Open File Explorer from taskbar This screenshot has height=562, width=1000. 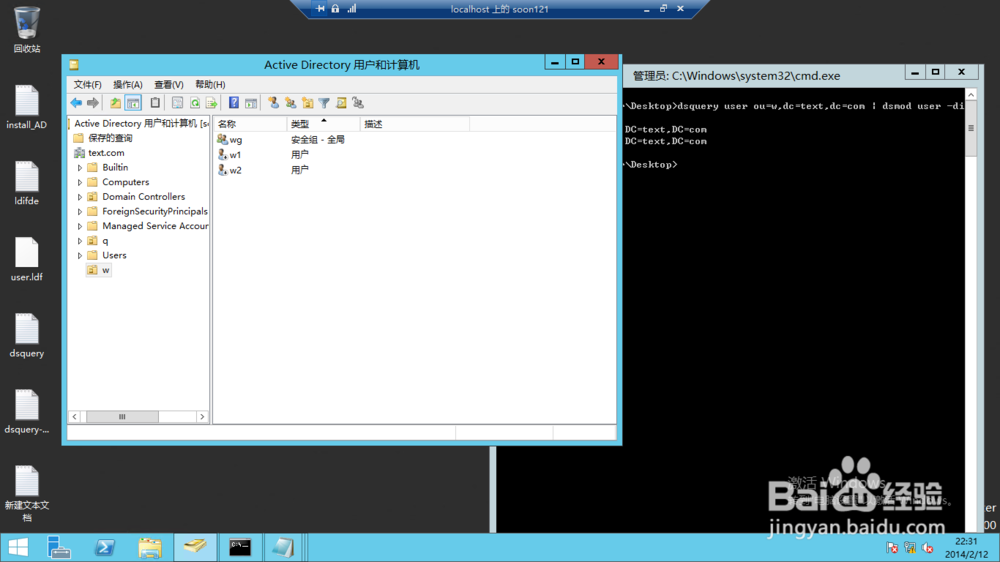[150, 547]
